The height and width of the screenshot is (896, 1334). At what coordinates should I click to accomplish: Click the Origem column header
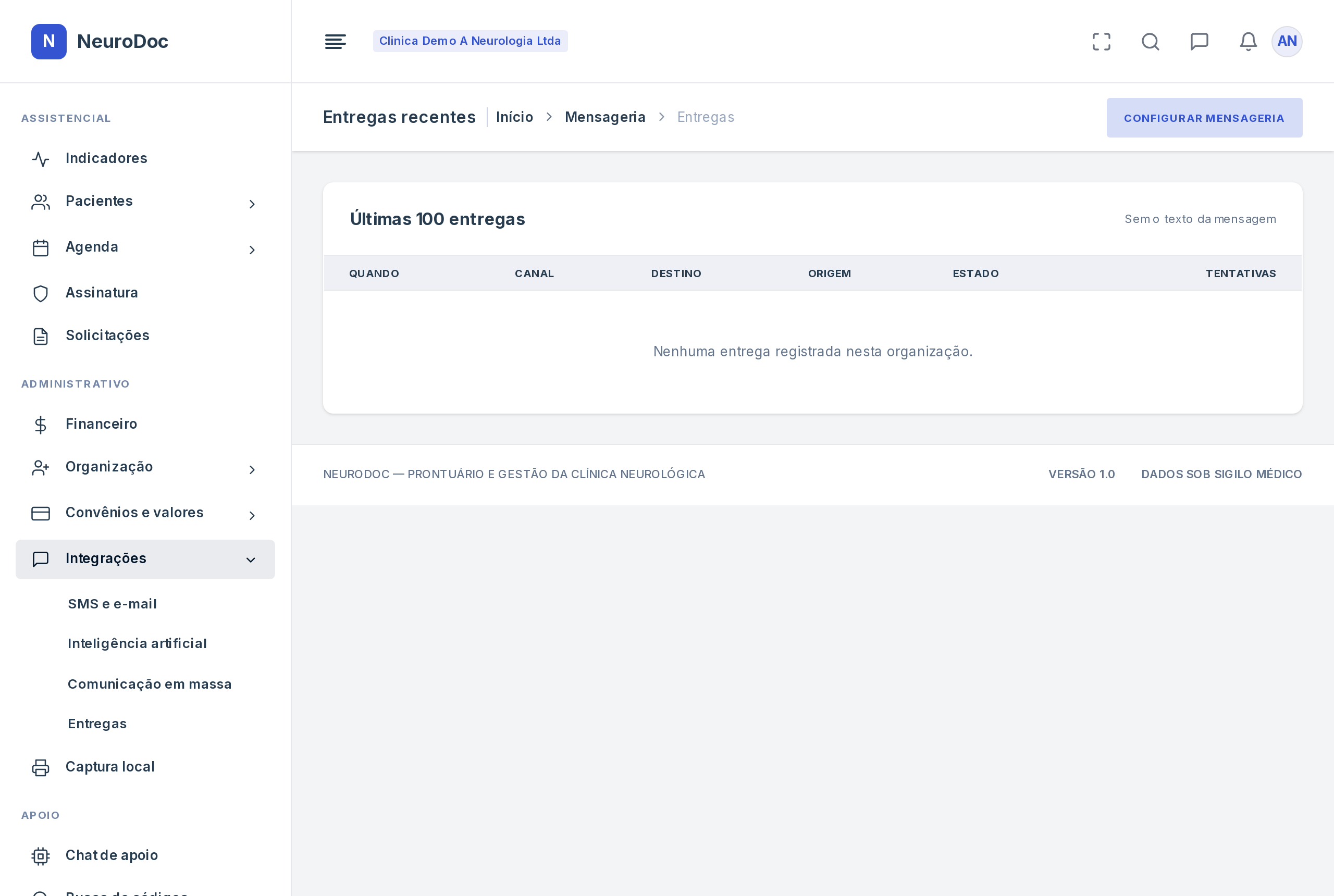pos(829,273)
